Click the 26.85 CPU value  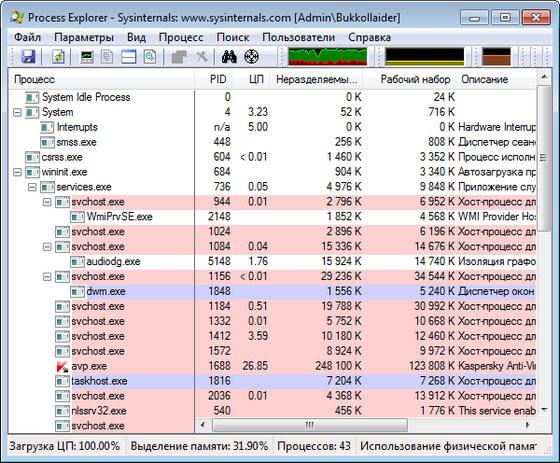pos(255,366)
